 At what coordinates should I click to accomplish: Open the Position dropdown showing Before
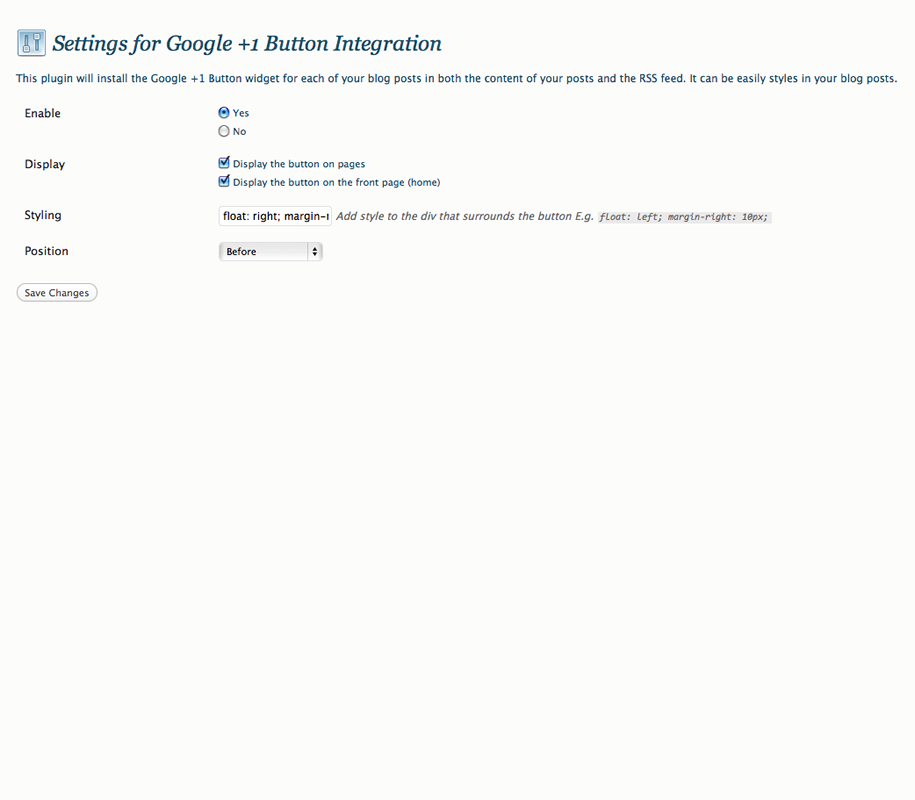pyautogui.click(x=271, y=251)
